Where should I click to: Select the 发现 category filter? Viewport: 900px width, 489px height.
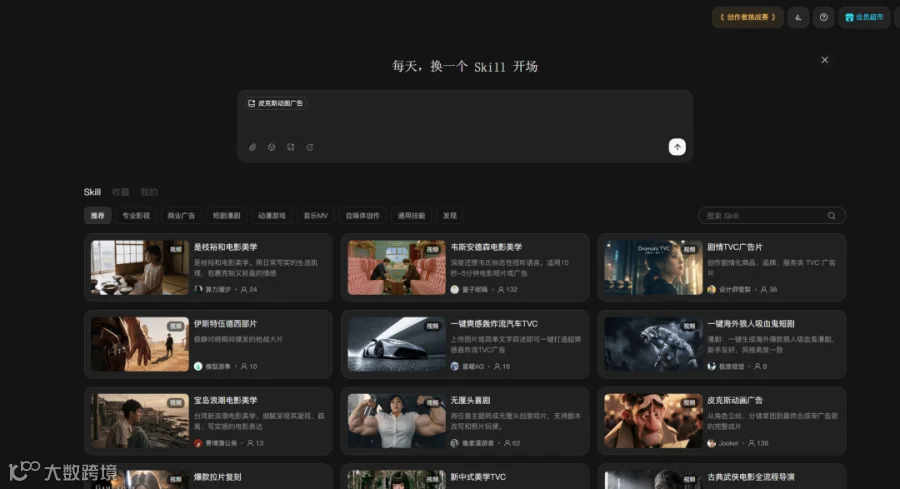point(450,216)
